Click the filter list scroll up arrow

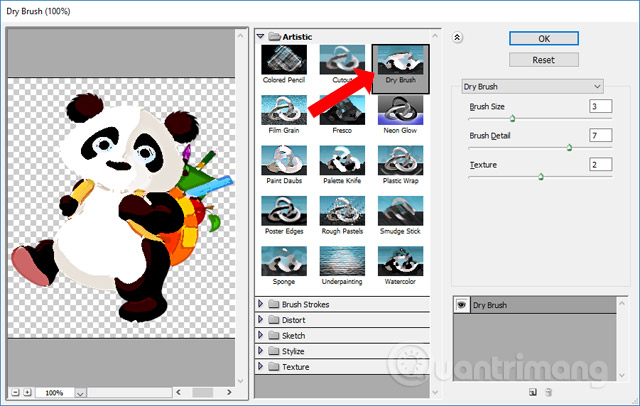pos(435,36)
